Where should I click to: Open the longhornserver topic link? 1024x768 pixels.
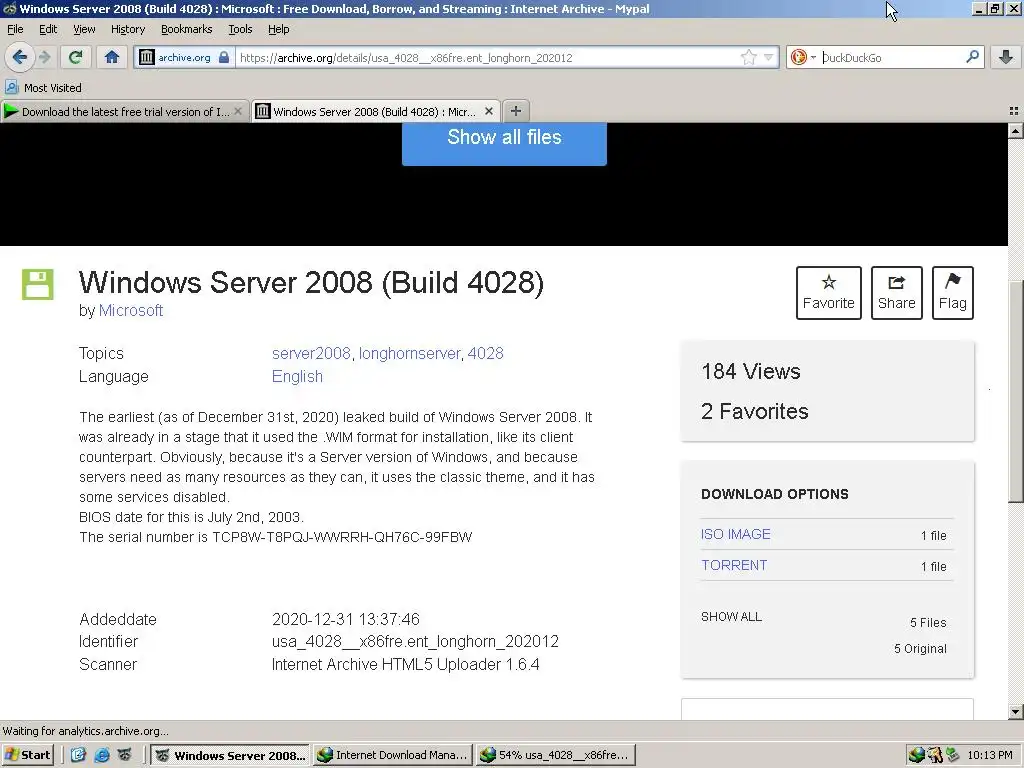pos(409,353)
